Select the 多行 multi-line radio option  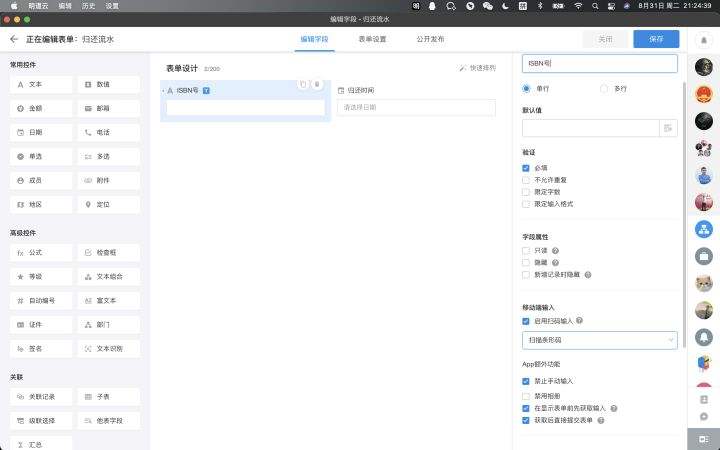(604, 89)
